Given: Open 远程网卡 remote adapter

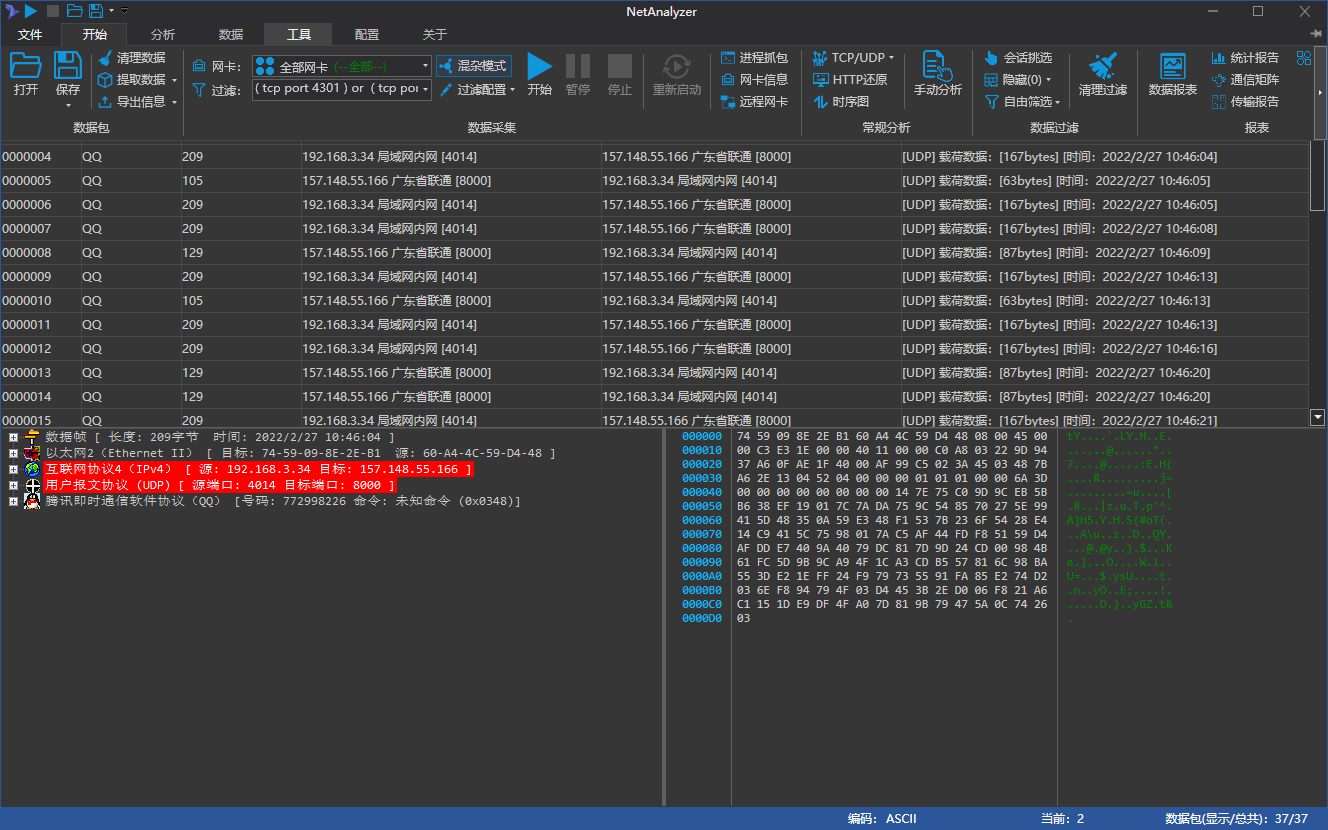Looking at the screenshot, I should pyautogui.click(x=754, y=102).
